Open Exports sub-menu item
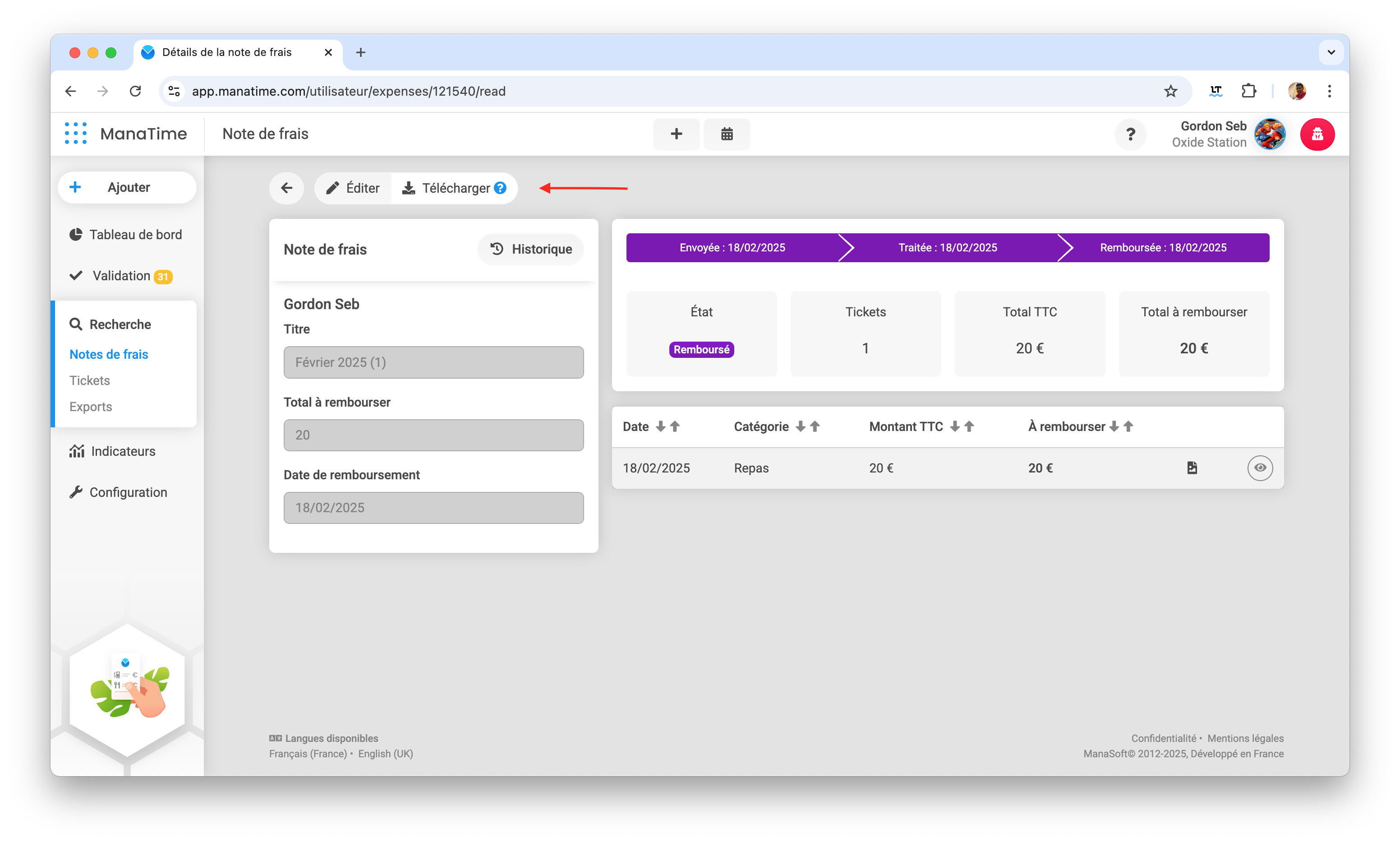This screenshot has width=1400, height=843. (91, 407)
